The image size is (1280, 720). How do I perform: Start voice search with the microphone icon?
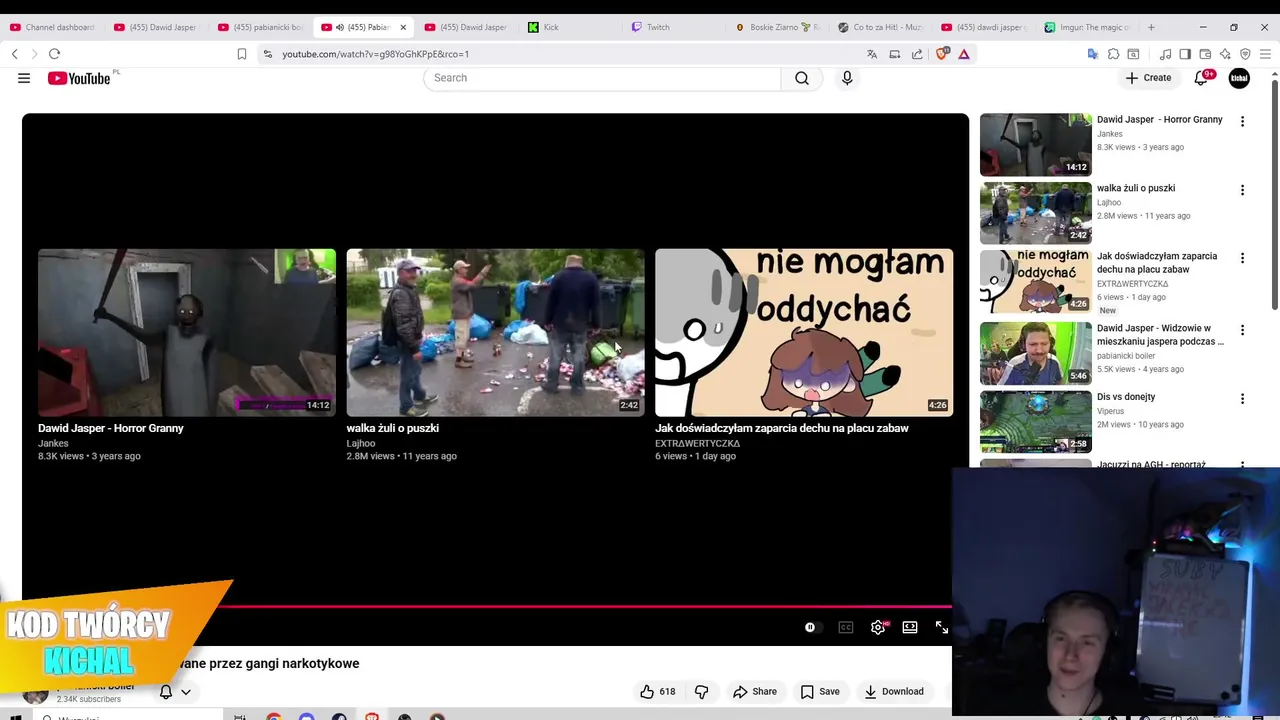tap(847, 78)
